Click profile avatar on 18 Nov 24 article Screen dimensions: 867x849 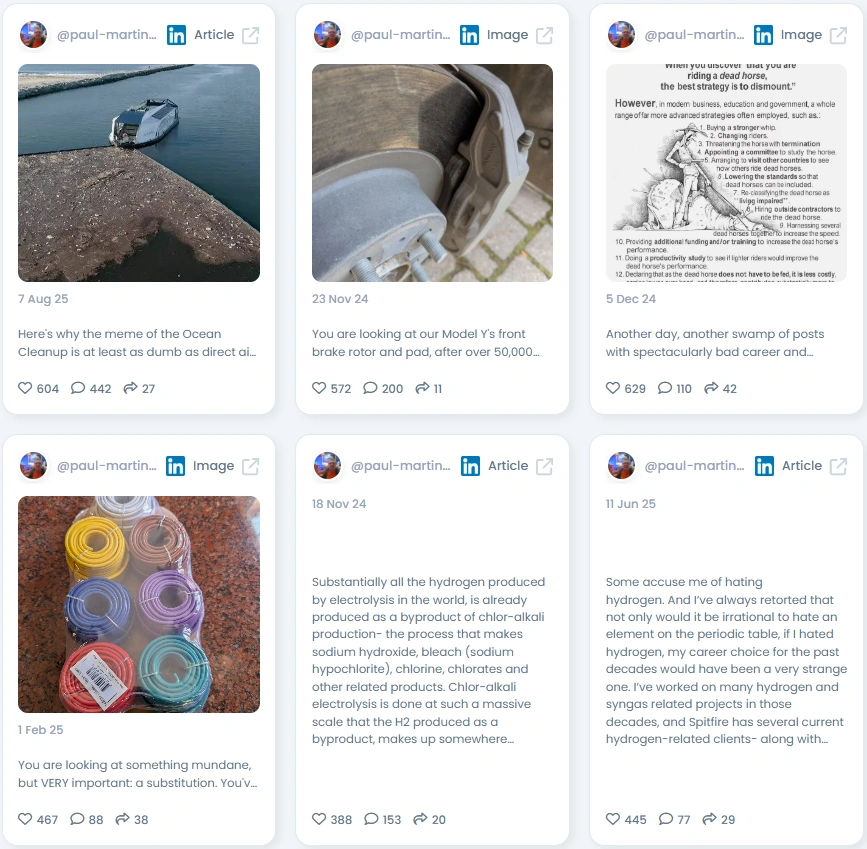(327, 466)
